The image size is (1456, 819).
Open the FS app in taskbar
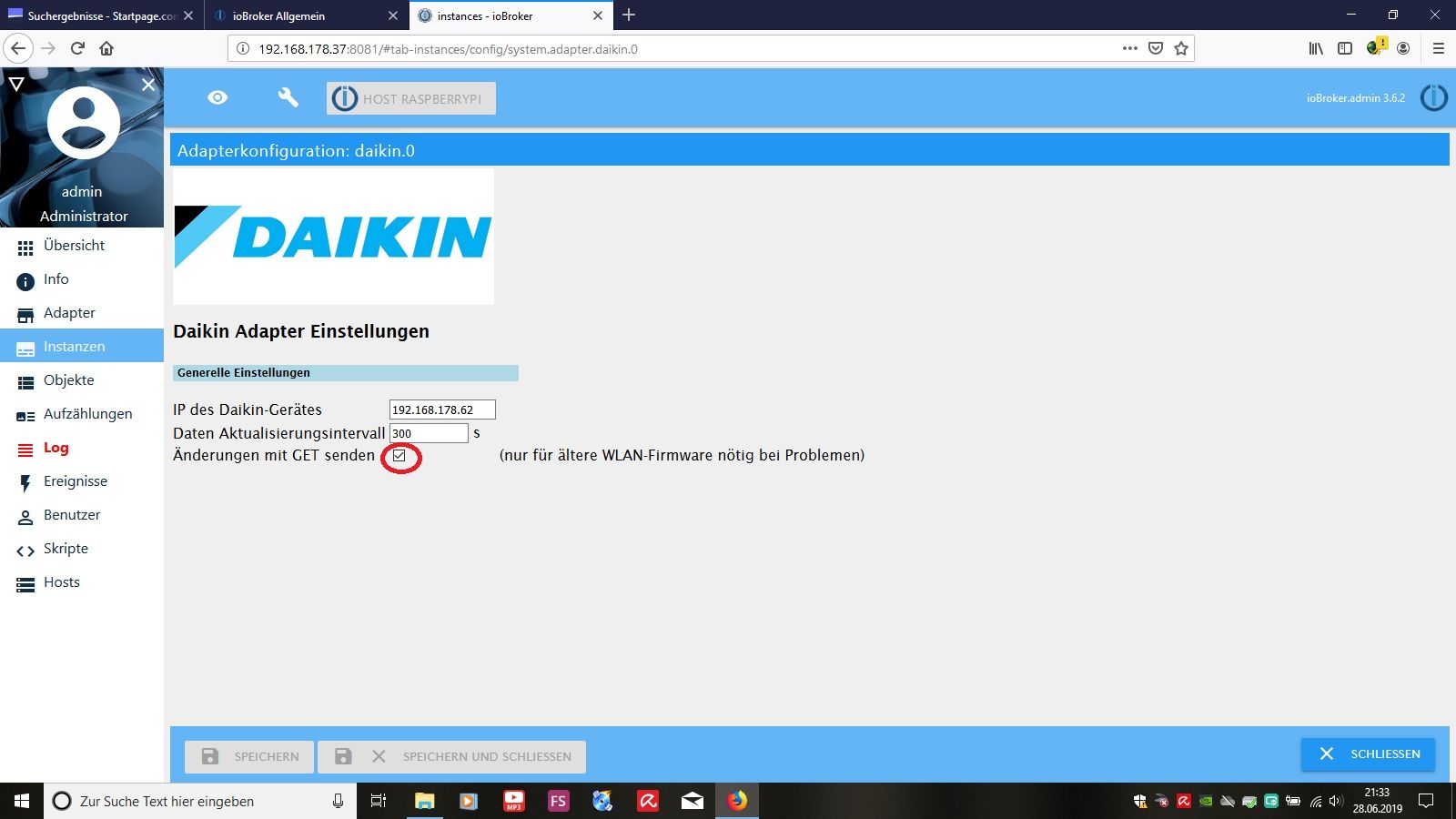[559, 801]
